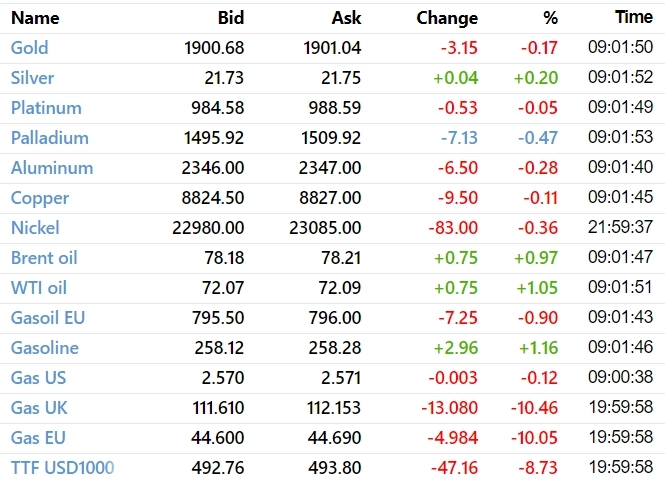Click the Time column header

tap(634, 17)
